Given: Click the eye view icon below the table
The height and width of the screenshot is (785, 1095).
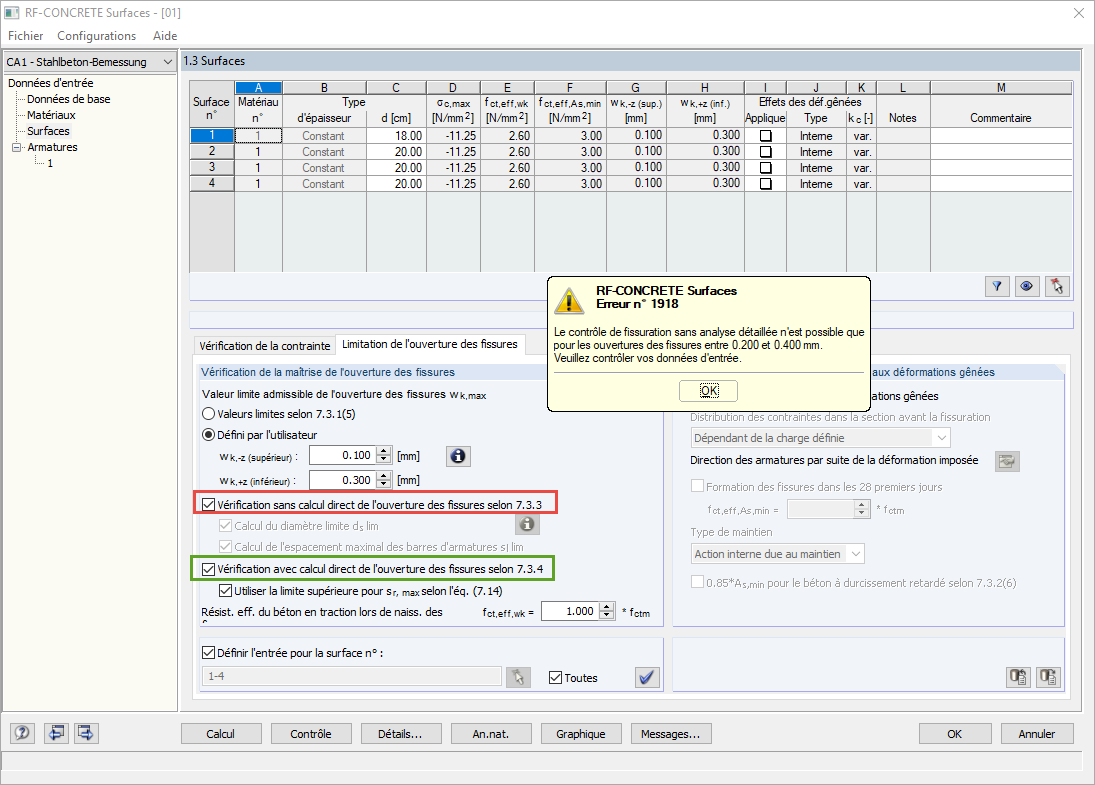Looking at the screenshot, I should click(1027, 286).
